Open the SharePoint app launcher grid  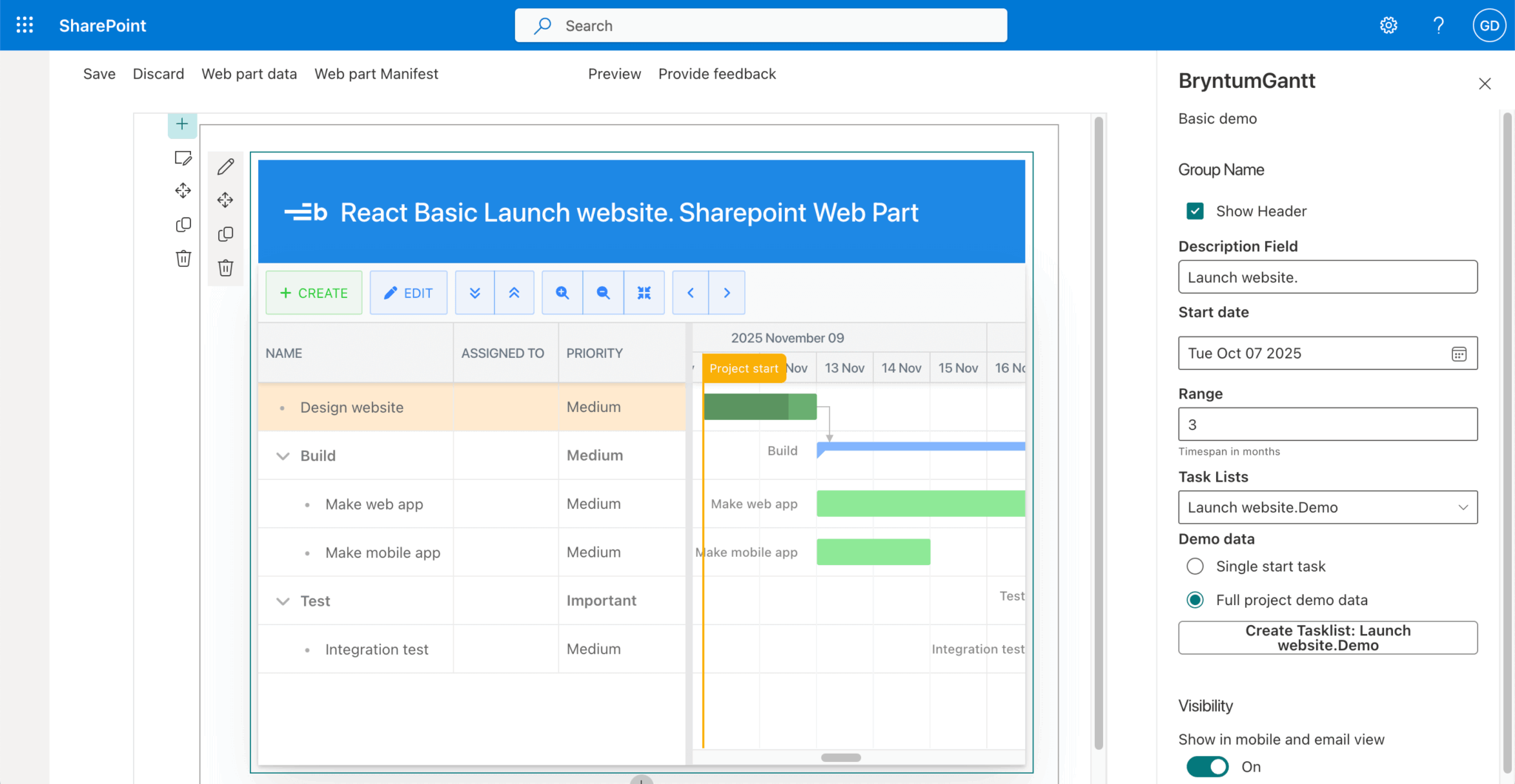[24, 25]
